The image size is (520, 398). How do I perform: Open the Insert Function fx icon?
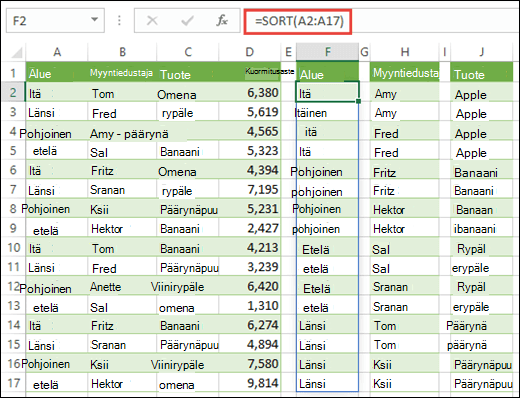coord(222,21)
